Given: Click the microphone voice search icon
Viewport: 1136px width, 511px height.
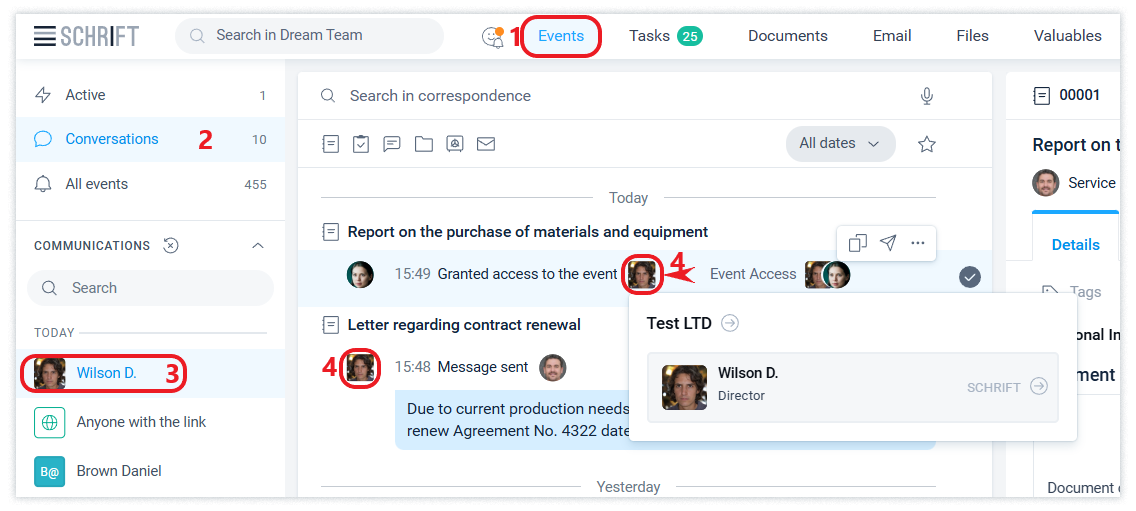Looking at the screenshot, I should [x=927, y=96].
